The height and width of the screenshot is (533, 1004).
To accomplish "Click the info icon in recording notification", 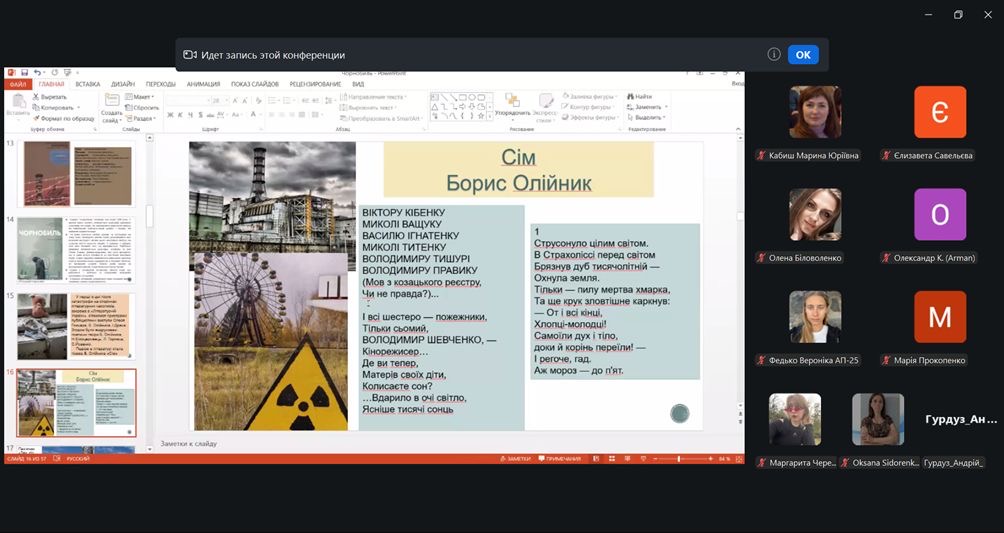I will pyautogui.click(x=774, y=55).
